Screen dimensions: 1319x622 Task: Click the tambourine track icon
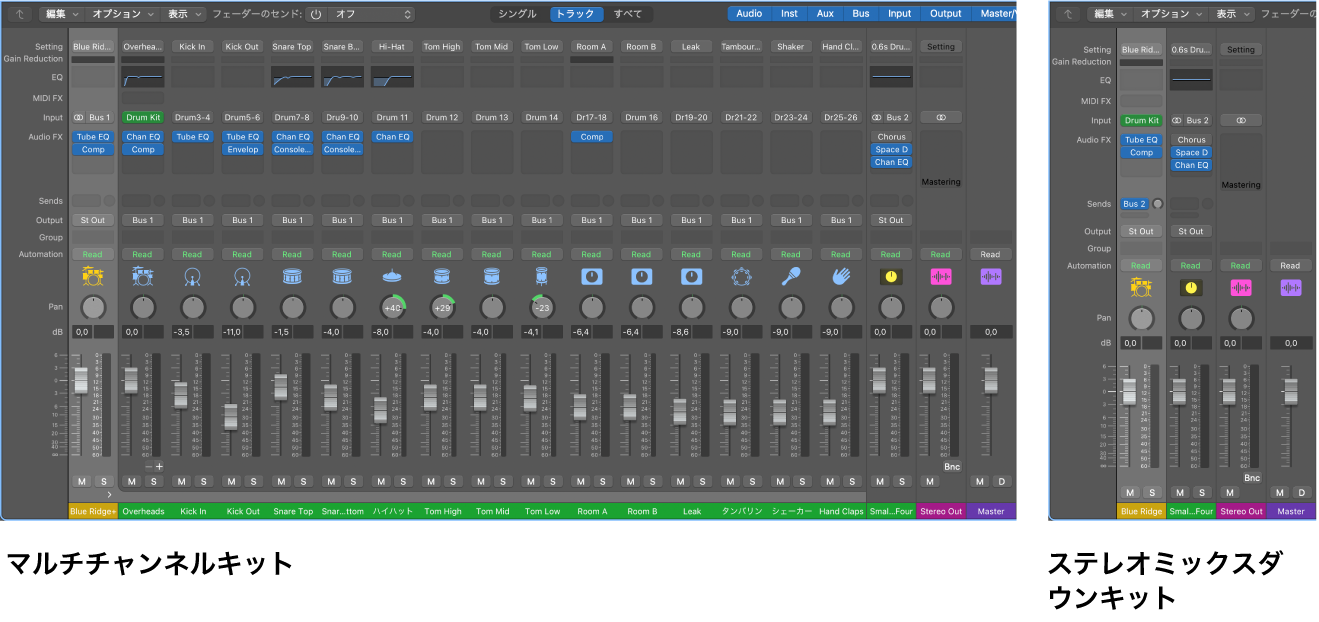pyautogui.click(x=740, y=277)
